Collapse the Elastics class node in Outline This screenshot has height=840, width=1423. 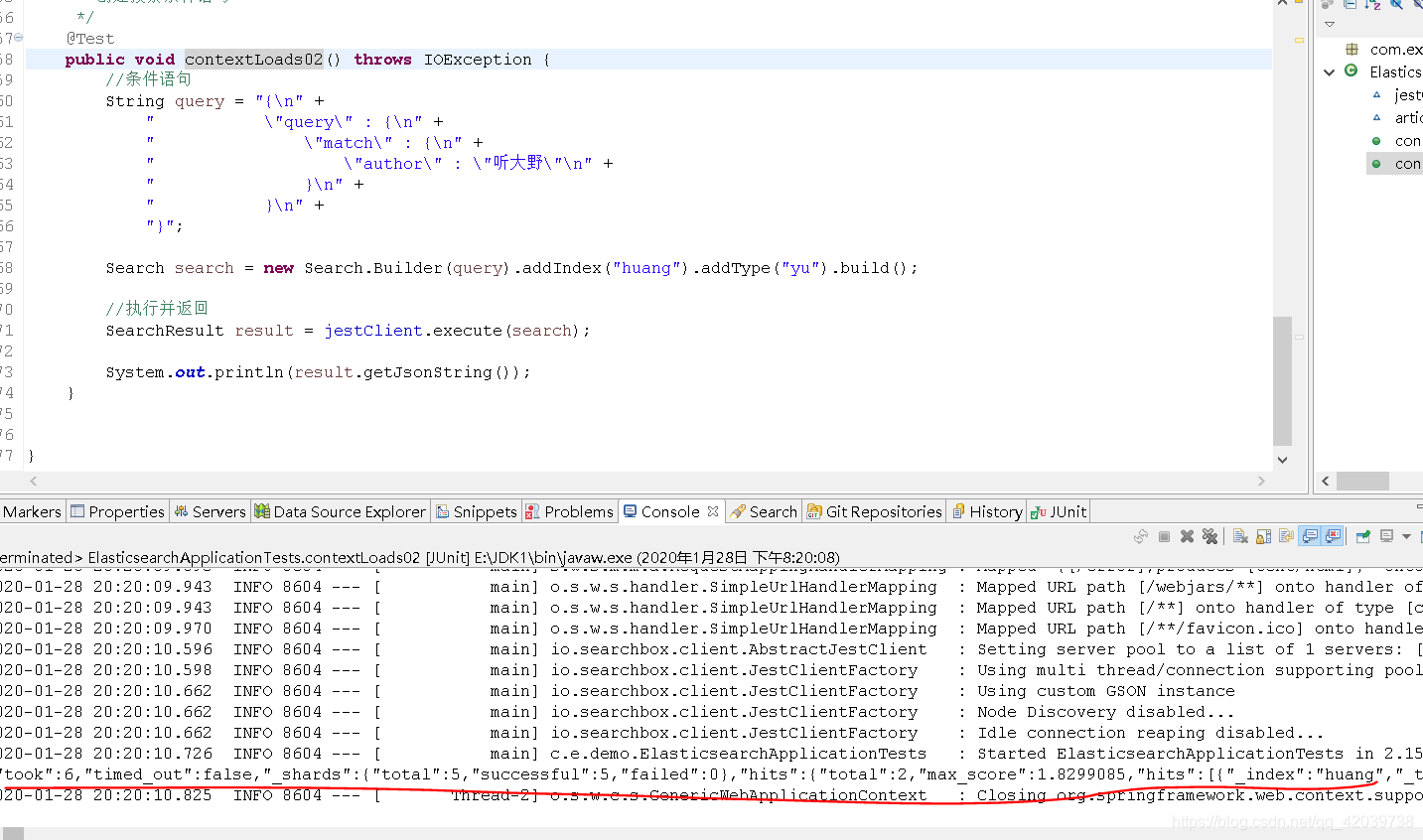point(1330,71)
